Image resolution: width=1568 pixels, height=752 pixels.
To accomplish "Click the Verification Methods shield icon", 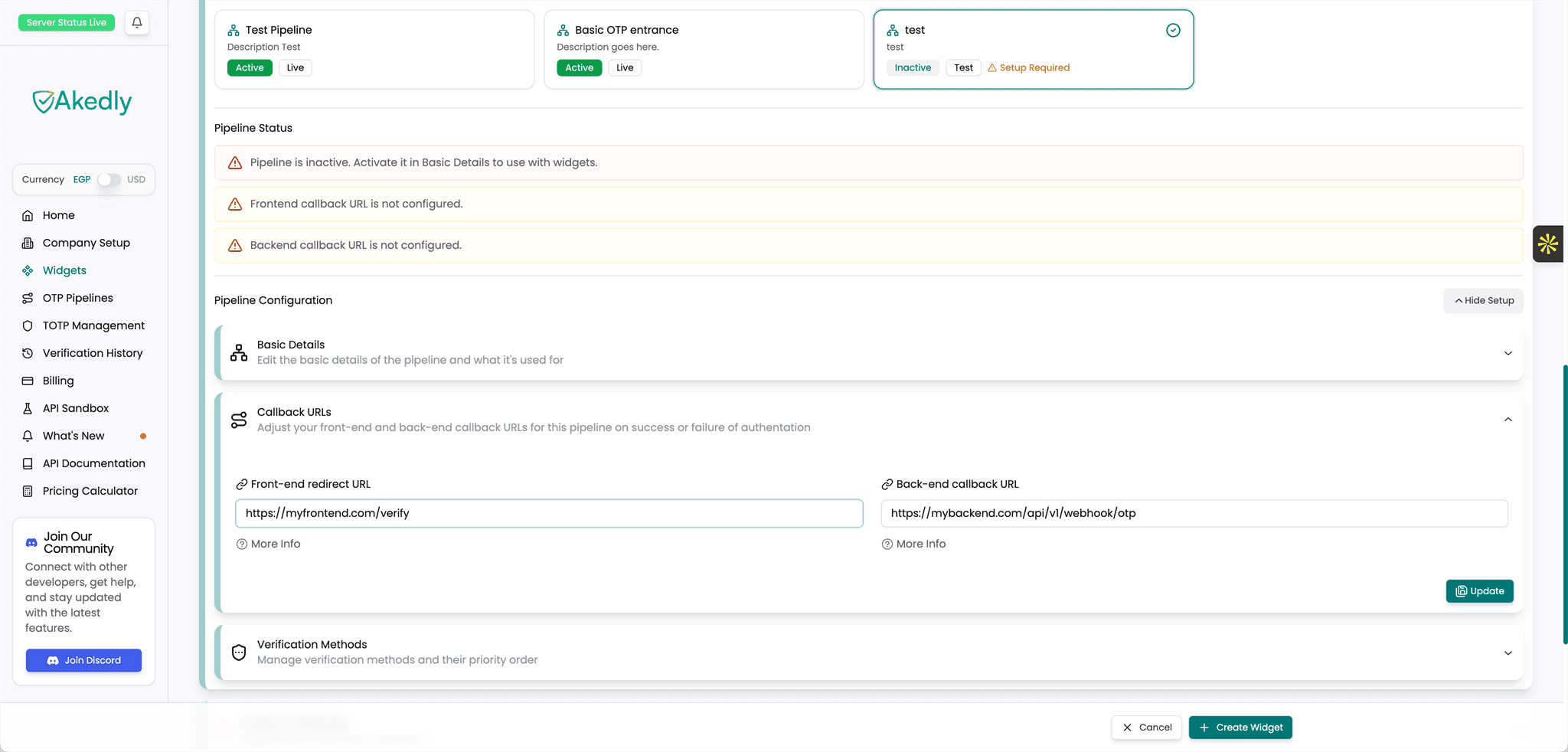I will click(x=239, y=652).
